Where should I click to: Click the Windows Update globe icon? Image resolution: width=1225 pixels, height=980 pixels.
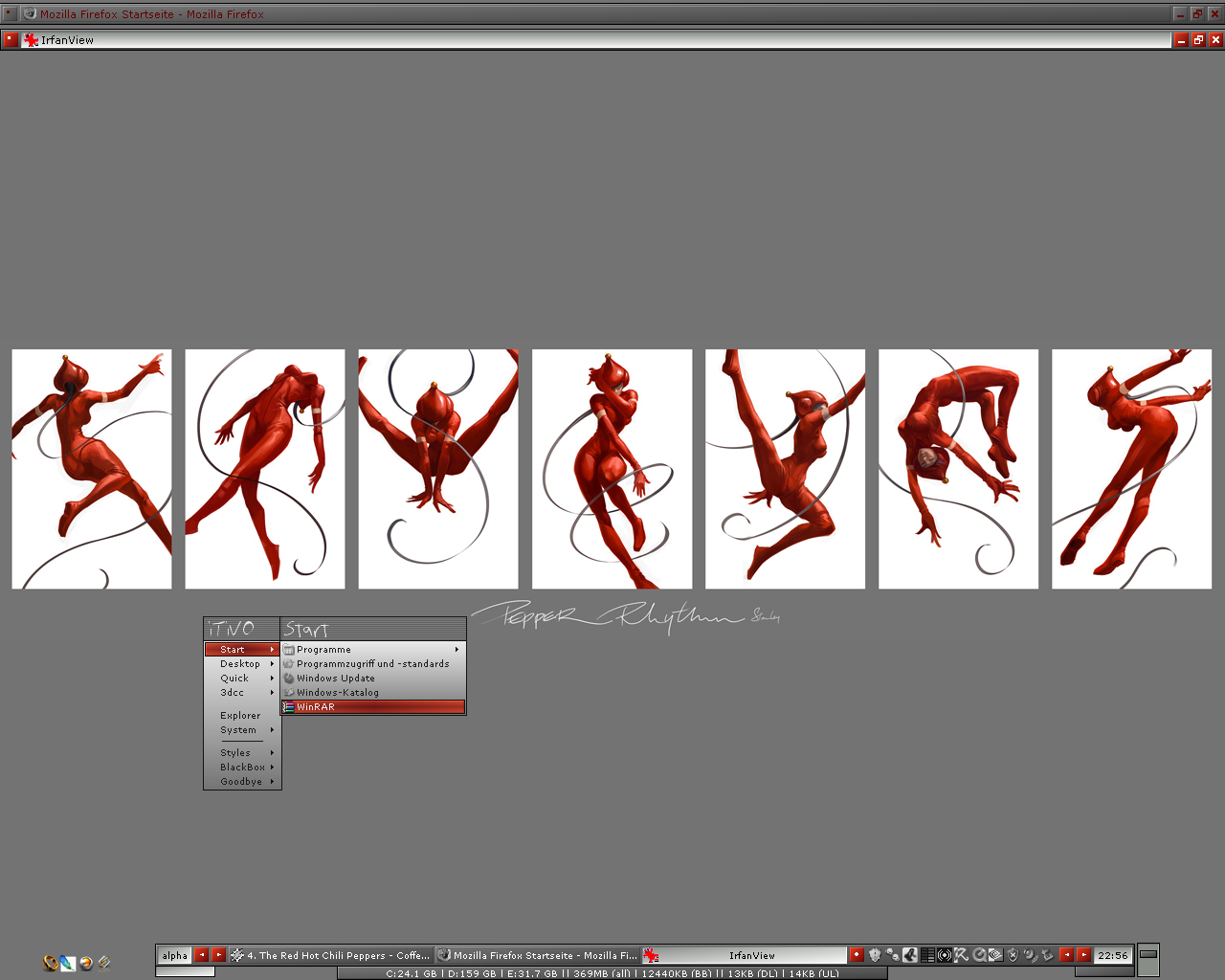(x=288, y=678)
